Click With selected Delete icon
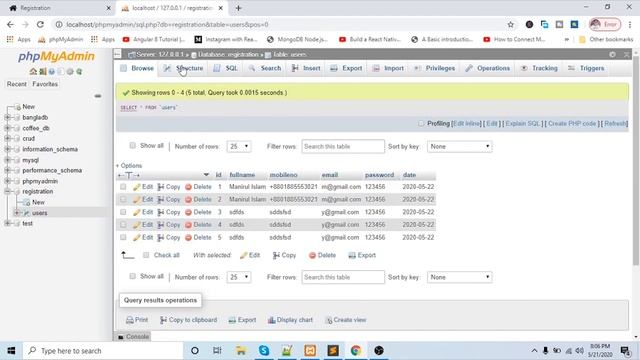 tap(312, 256)
